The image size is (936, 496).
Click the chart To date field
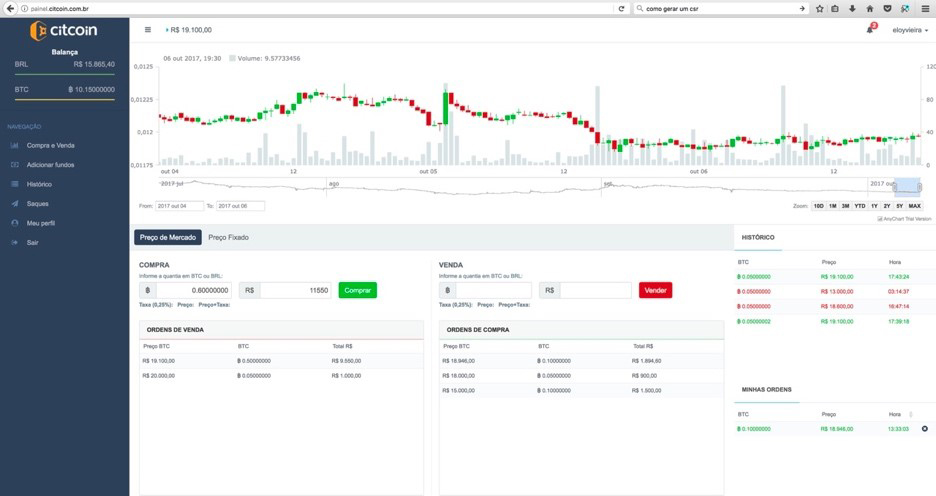click(240, 206)
